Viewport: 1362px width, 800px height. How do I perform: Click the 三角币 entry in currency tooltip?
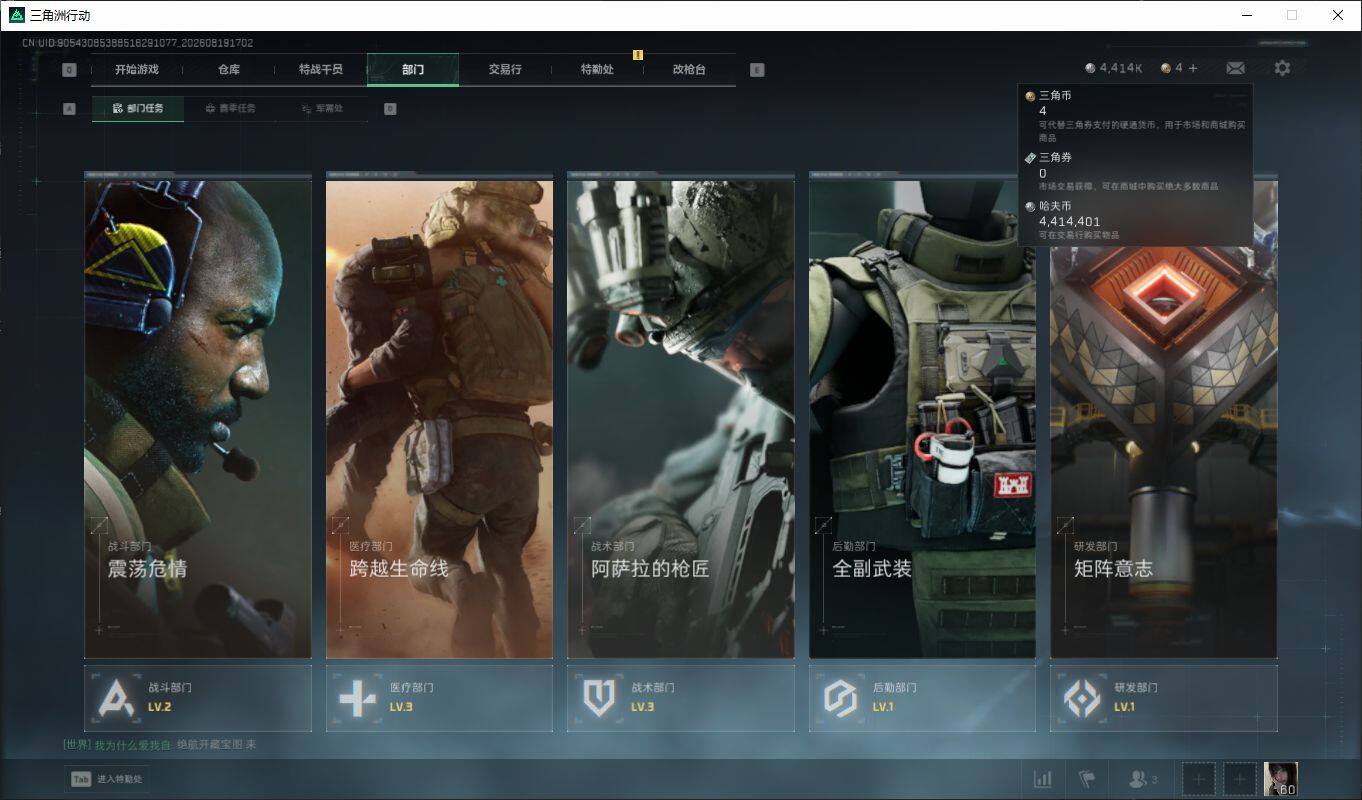pyautogui.click(x=1135, y=115)
